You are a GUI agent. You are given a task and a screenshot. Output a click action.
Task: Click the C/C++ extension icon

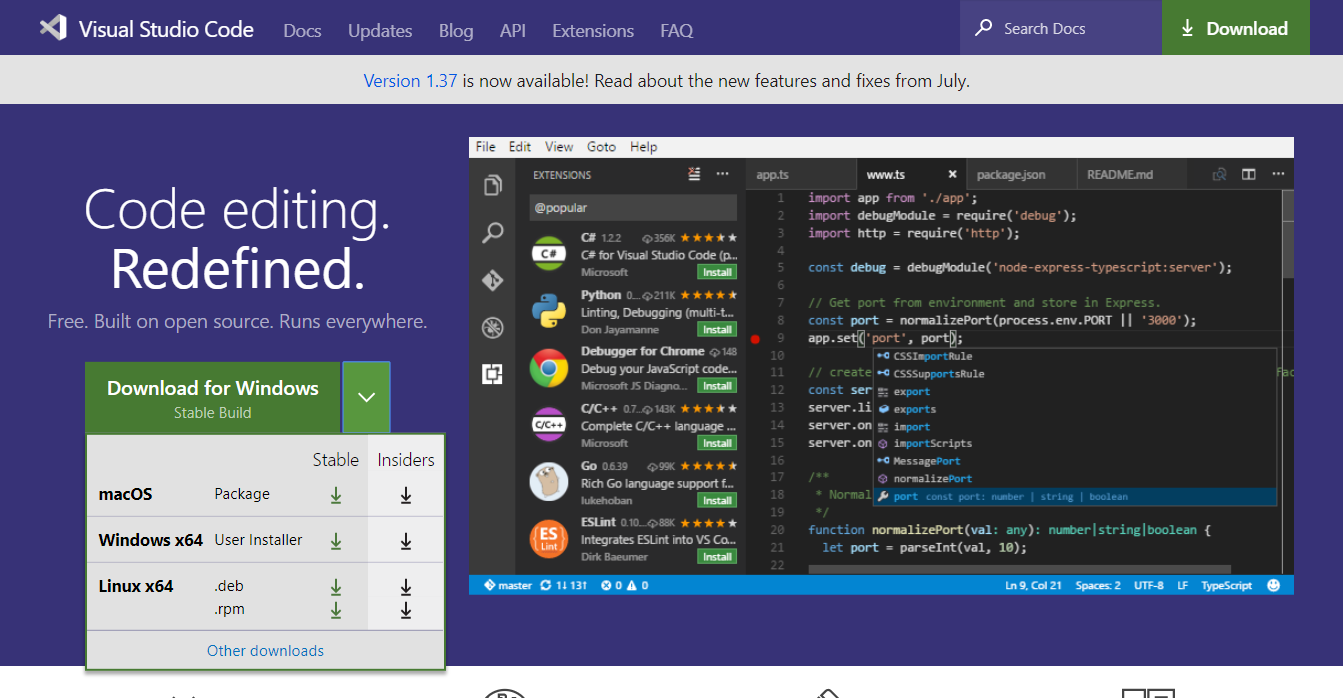(549, 425)
